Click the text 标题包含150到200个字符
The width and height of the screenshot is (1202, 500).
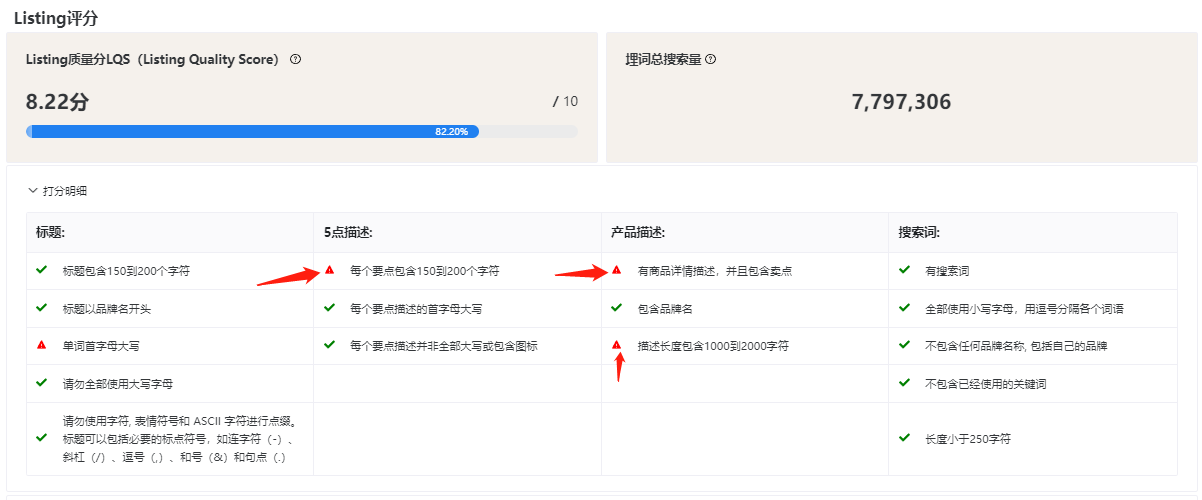coord(124,271)
